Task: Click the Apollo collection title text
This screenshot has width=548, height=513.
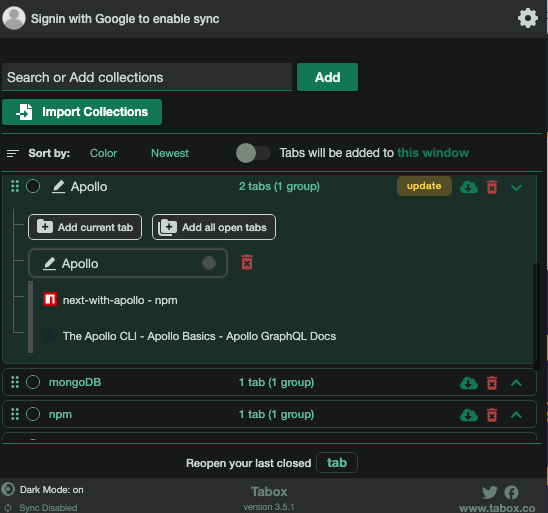Action: 89,187
